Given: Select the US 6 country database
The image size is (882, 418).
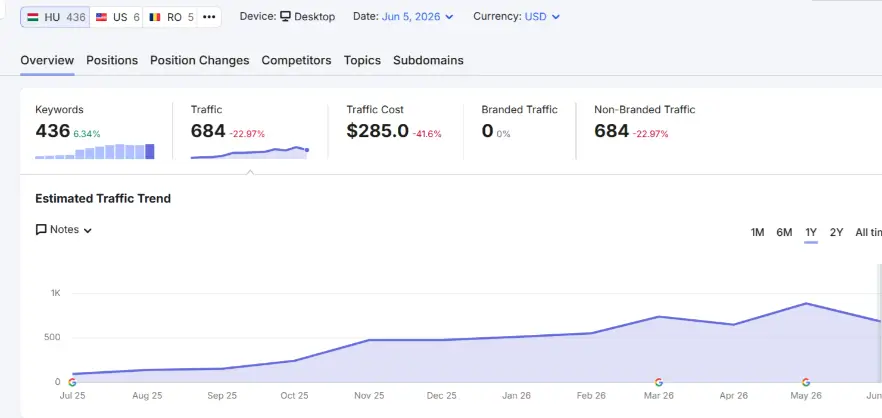Looking at the screenshot, I should tap(117, 17).
